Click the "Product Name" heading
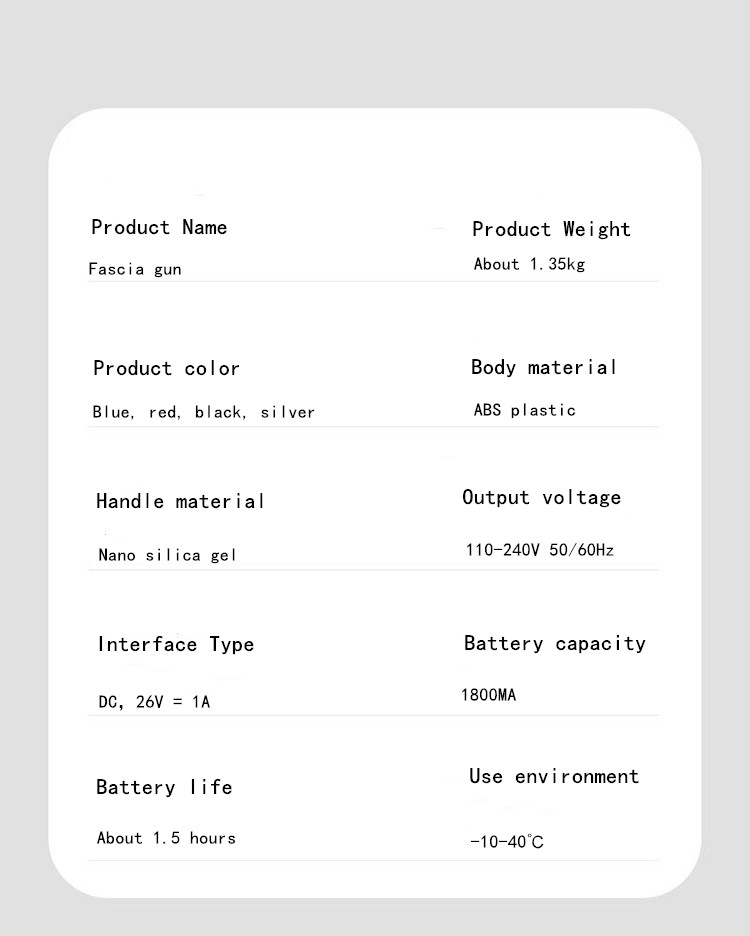This screenshot has height=936, width=750. click(x=159, y=228)
